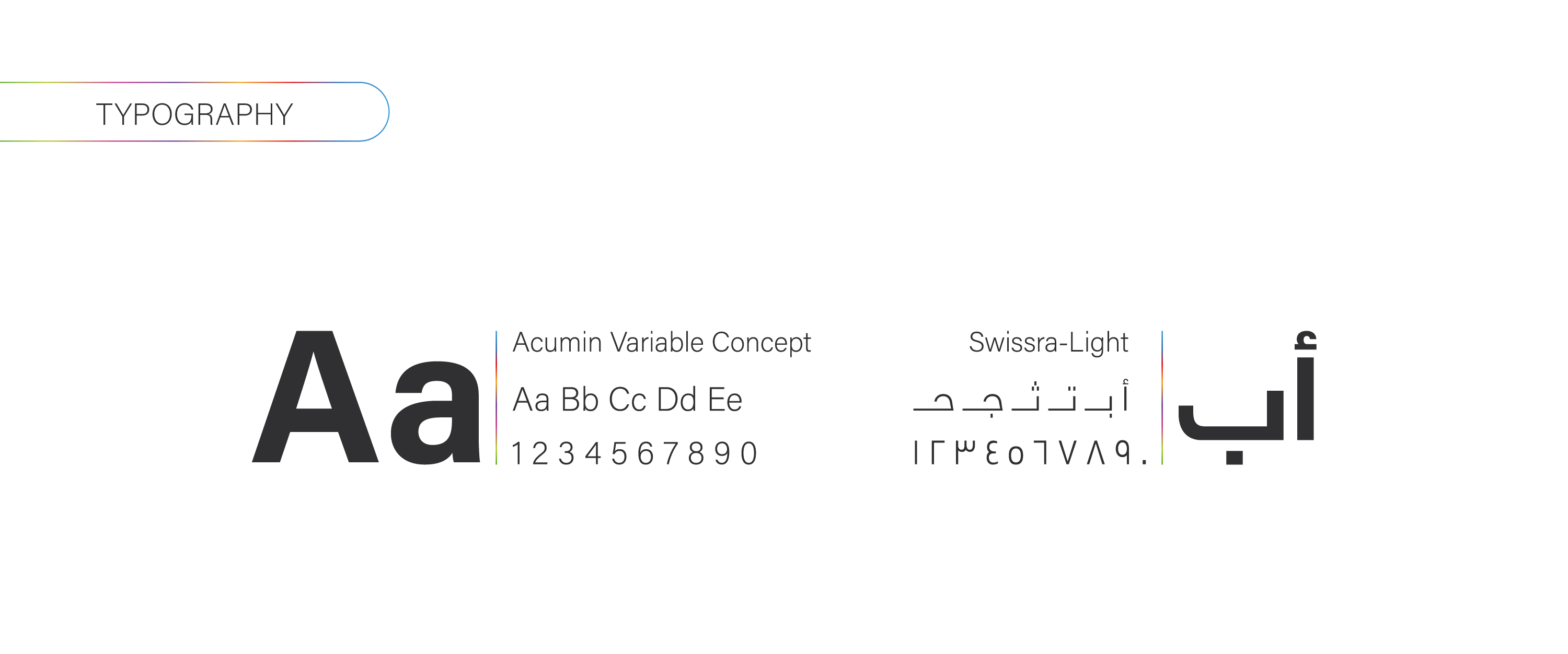
Task: Click the large Arabic beh glyph
Action: (1231, 426)
